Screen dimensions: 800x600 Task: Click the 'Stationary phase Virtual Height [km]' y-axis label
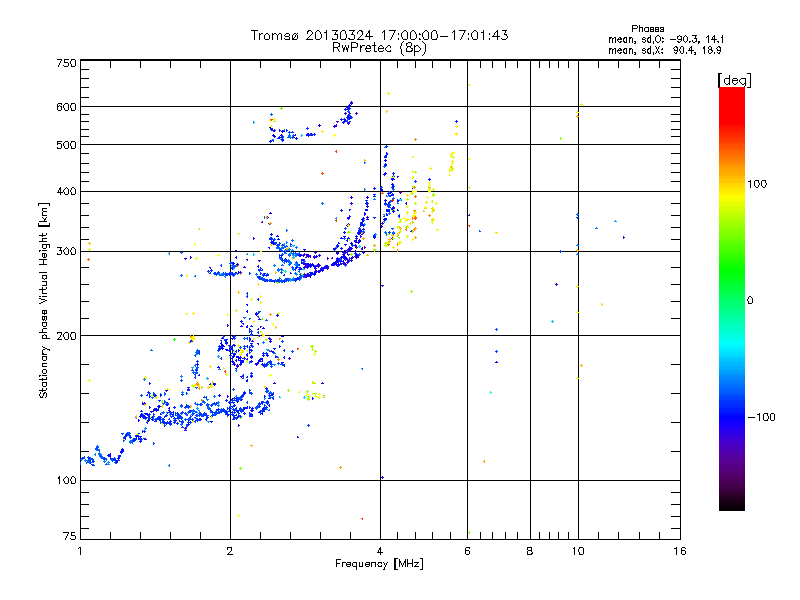pyautogui.click(x=44, y=300)
